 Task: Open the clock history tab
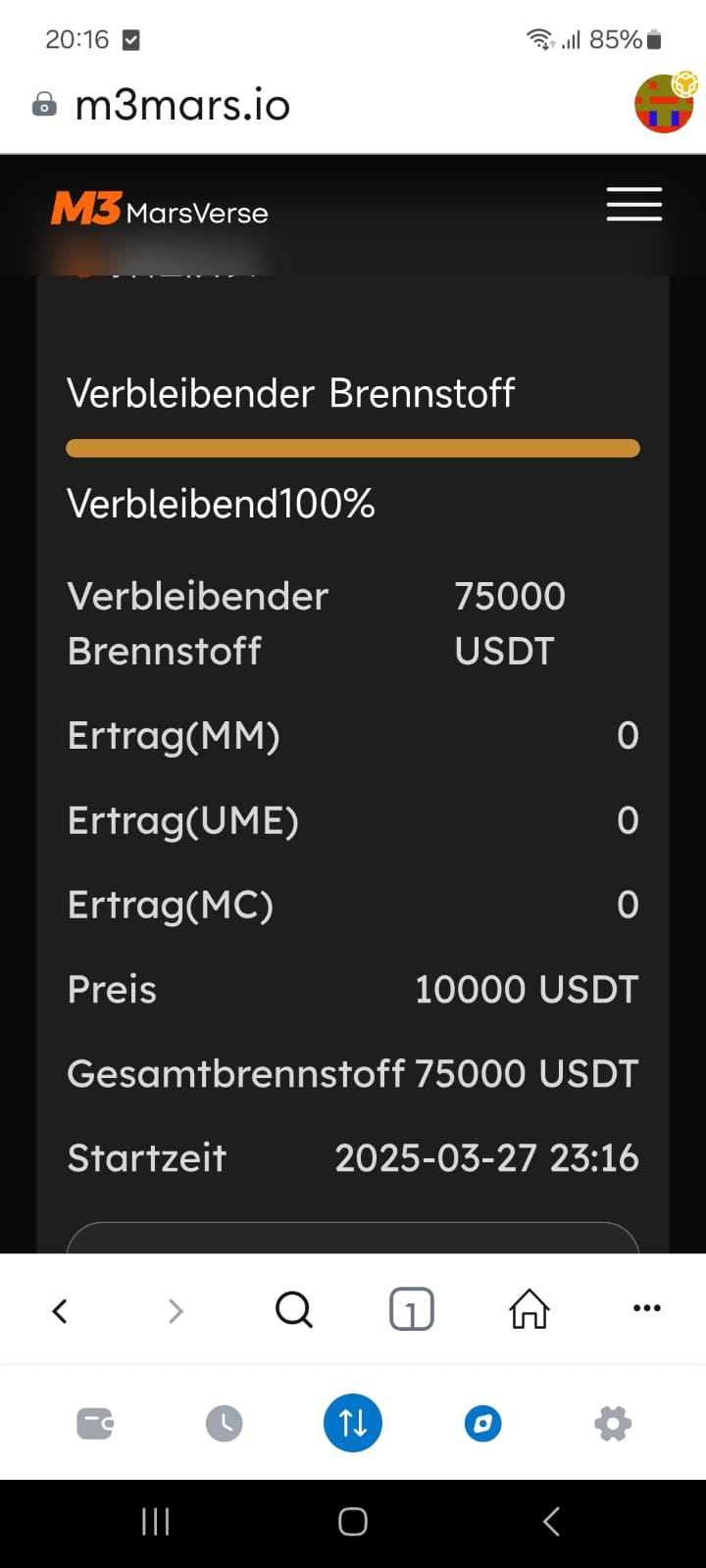pyautogui.click(x=224, y=1423)
